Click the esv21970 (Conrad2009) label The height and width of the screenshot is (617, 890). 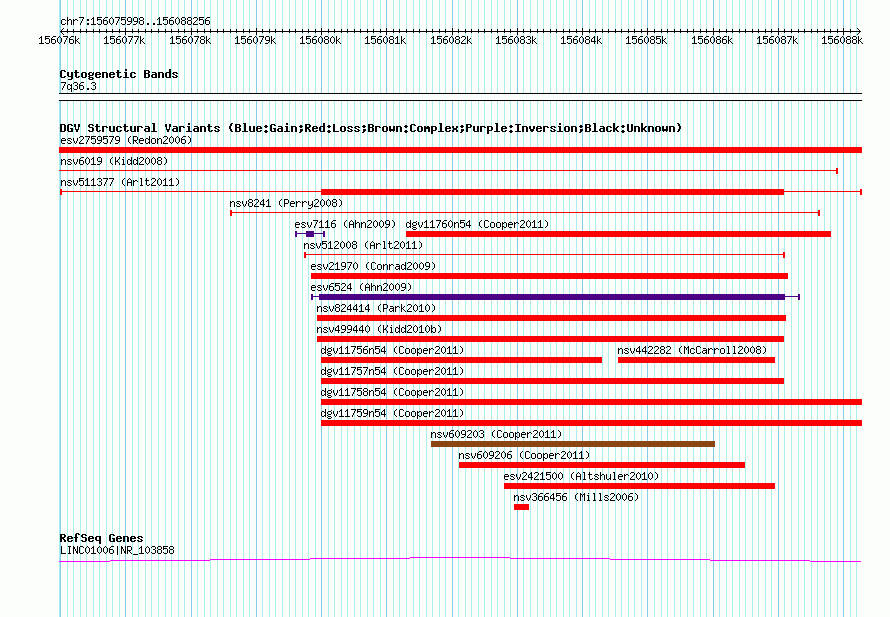pyautogui.click(x=373, y=266)
